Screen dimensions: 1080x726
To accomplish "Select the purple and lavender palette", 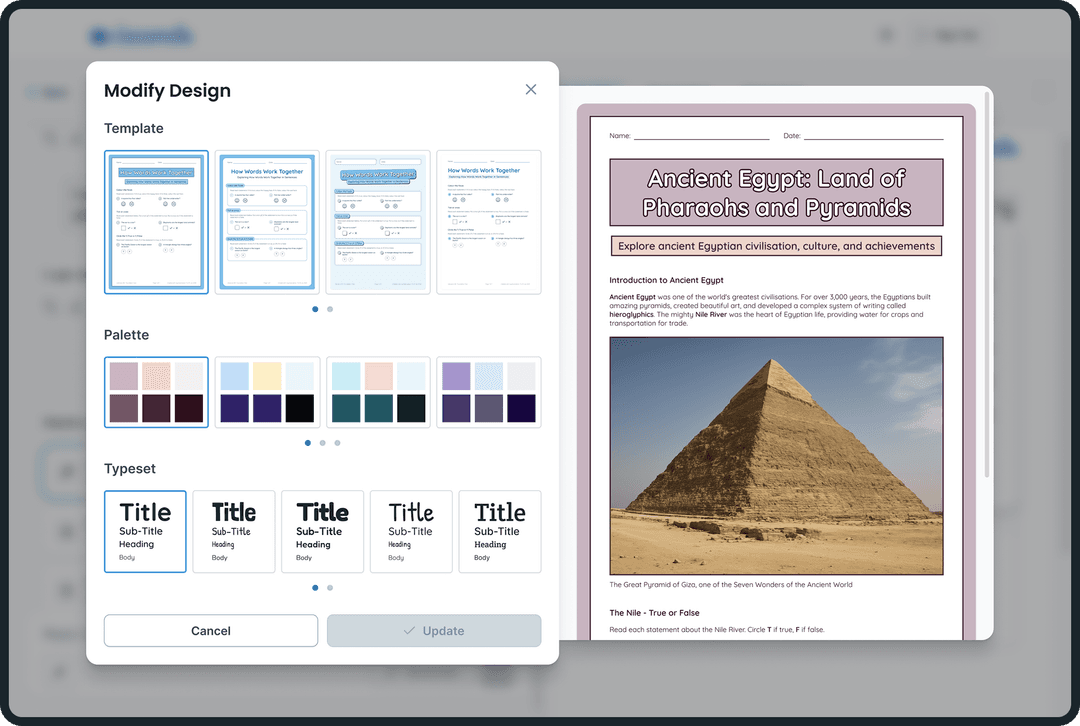I will click(489, 392).
